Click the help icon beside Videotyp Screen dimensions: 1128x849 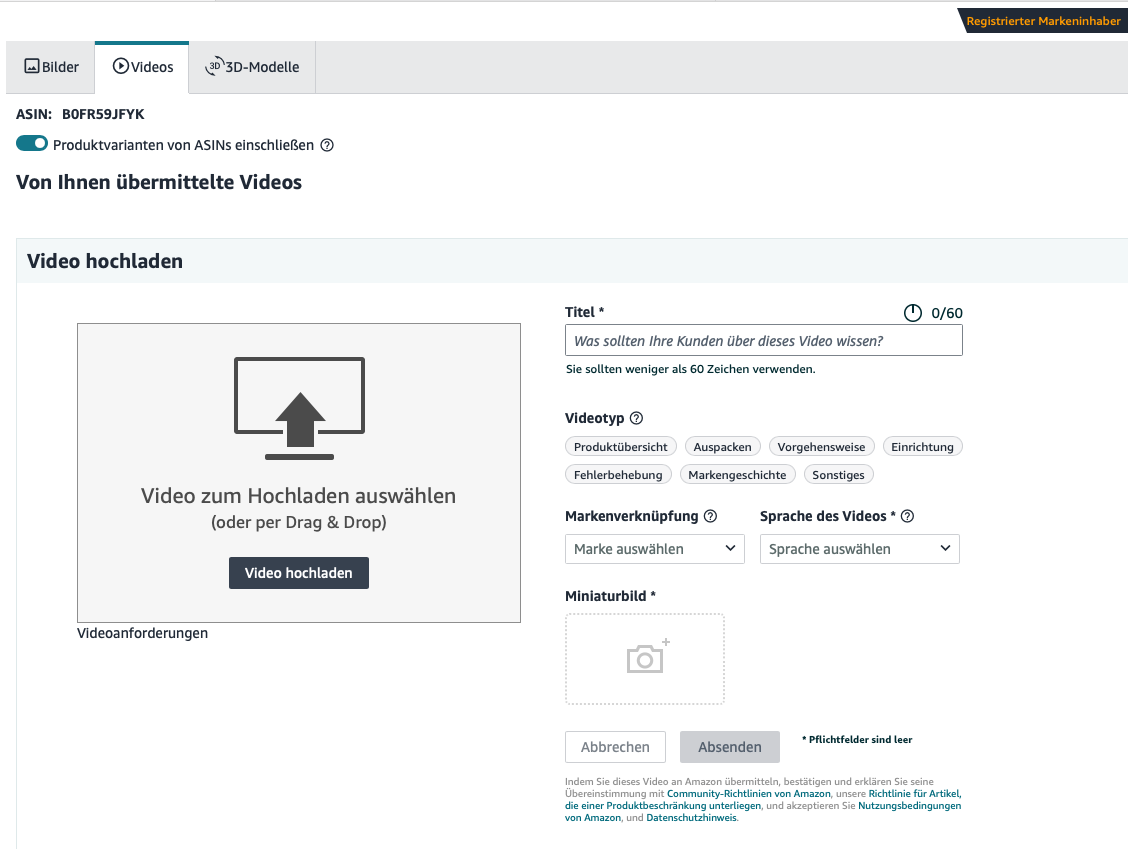pos(636,418)
